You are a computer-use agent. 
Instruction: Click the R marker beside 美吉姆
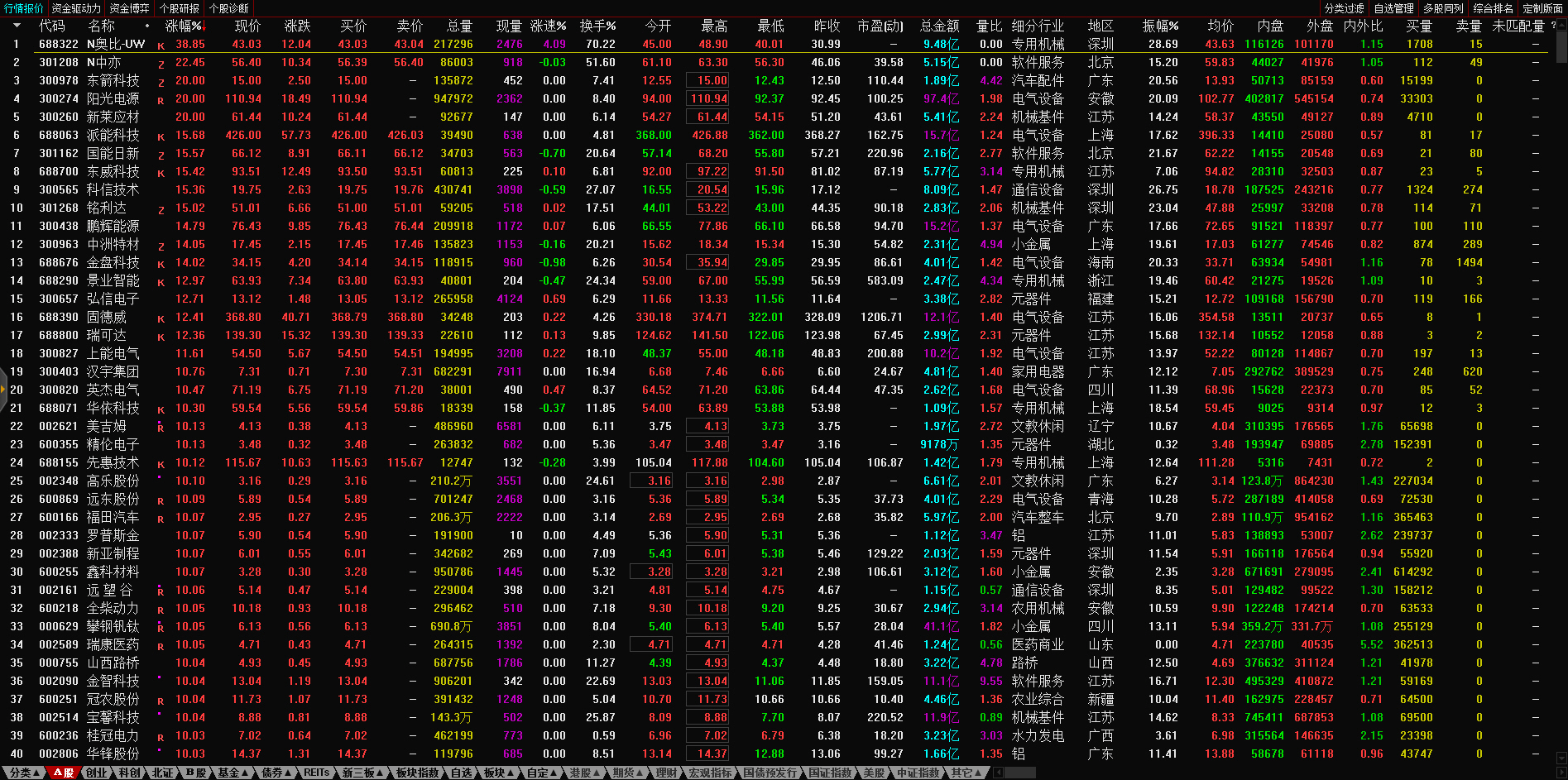point(161,428)
